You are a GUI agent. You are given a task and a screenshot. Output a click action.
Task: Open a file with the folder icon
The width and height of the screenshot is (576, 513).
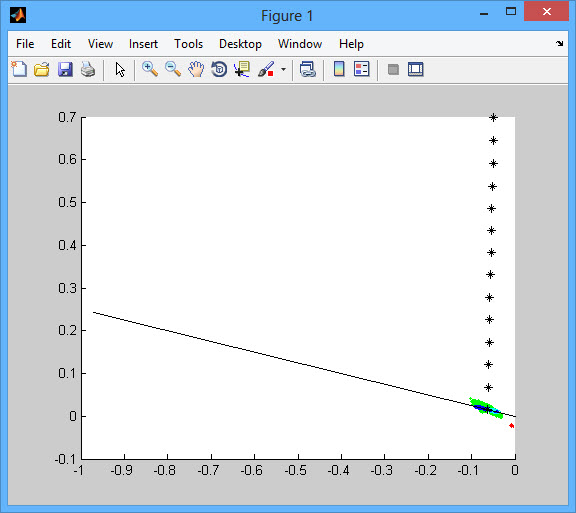(x=42, y=69)
